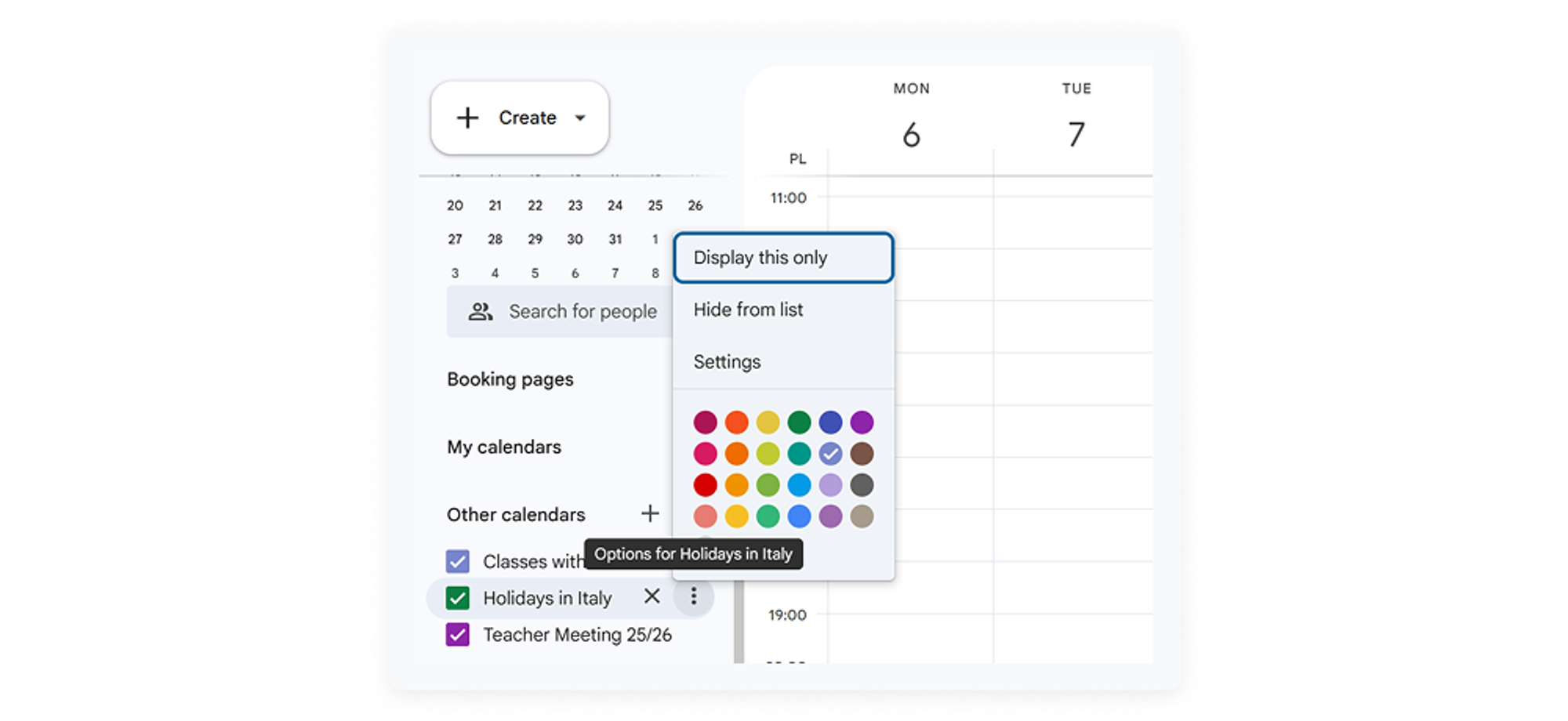
Task: Open options menu for Holidays in Italy
Action: coord(694,597)
